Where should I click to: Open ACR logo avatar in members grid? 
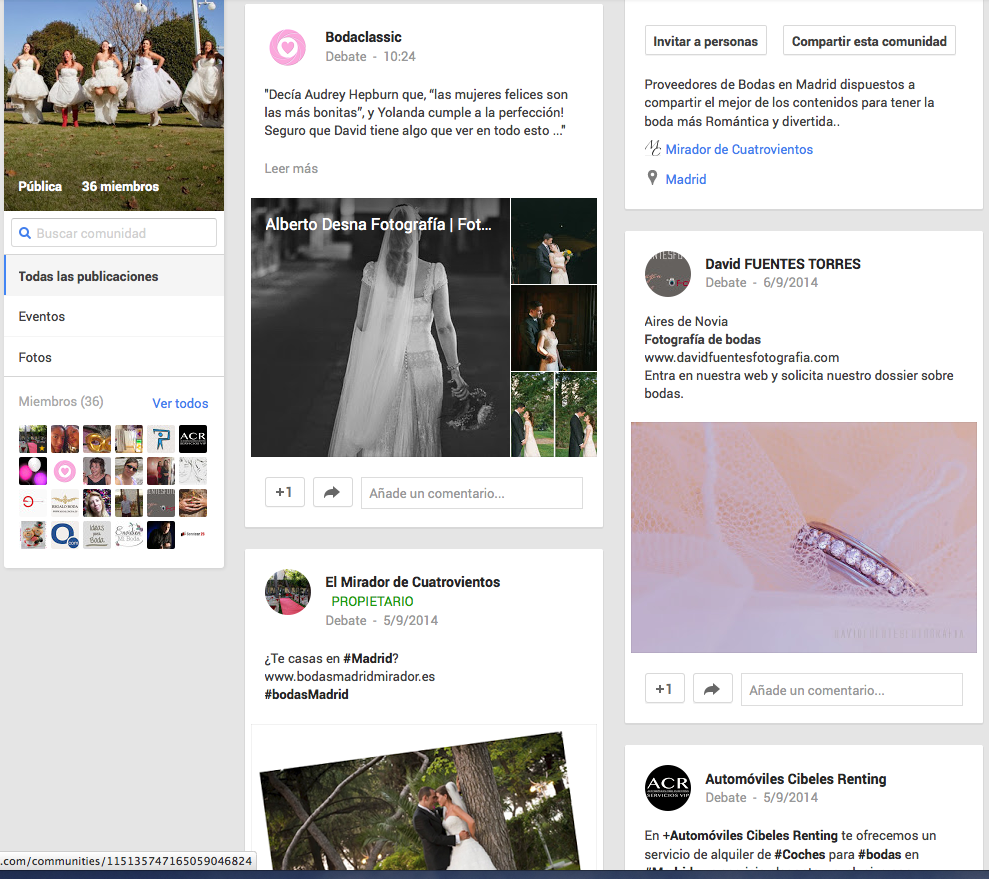pos(192,439)
